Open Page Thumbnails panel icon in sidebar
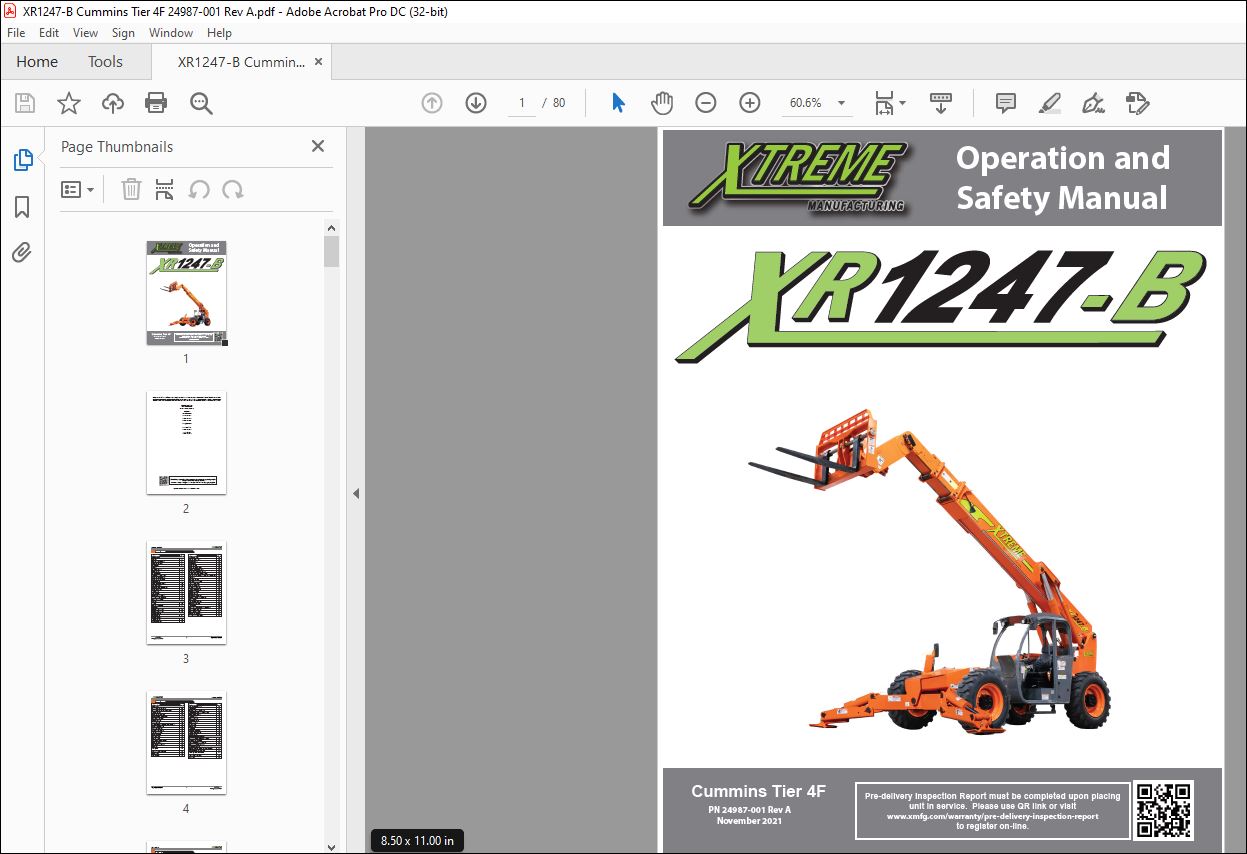The height and width of the screenshot is (854, 1247). (x=22, y=160)
